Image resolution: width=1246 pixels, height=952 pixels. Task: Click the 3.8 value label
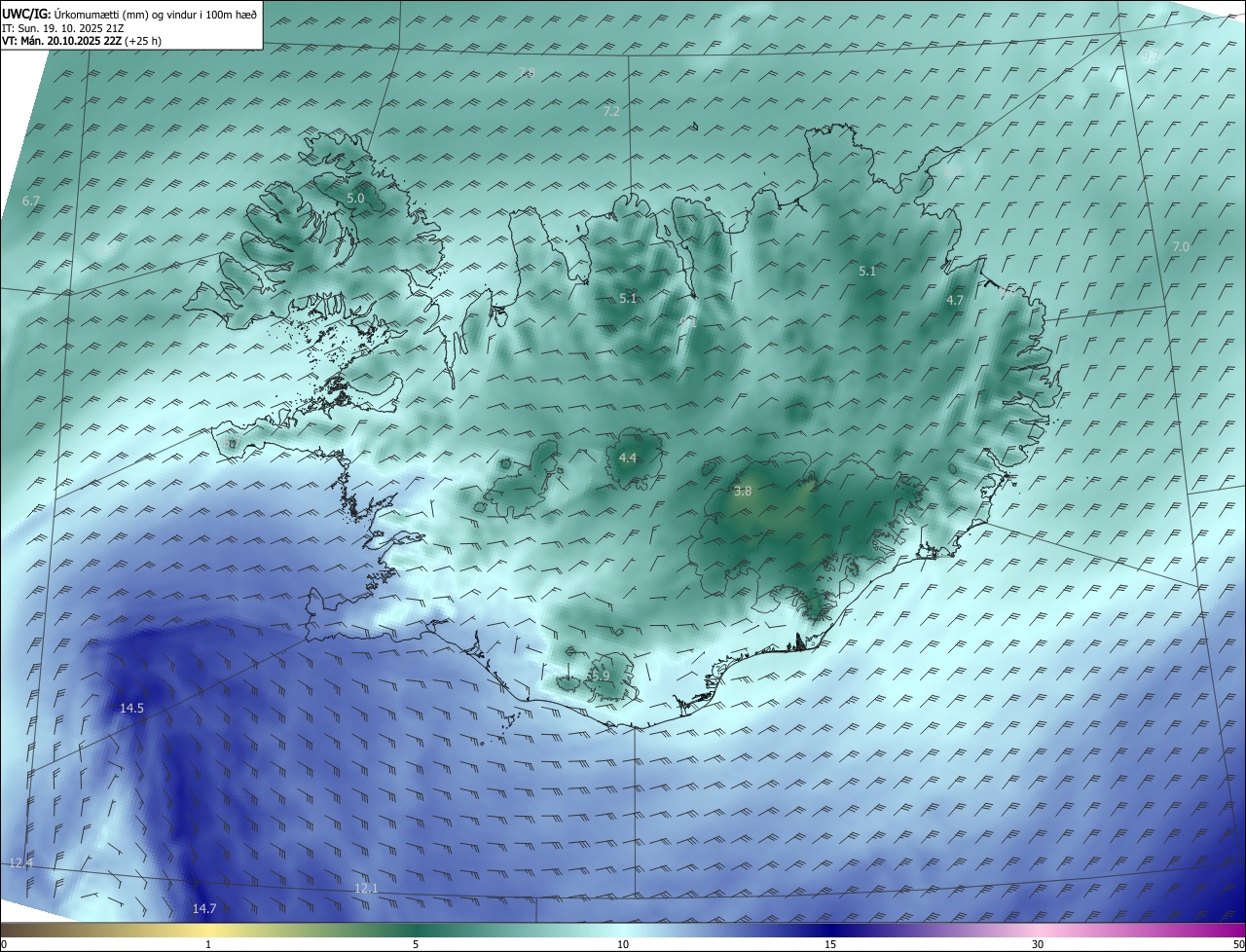click(x=743, y=492)
